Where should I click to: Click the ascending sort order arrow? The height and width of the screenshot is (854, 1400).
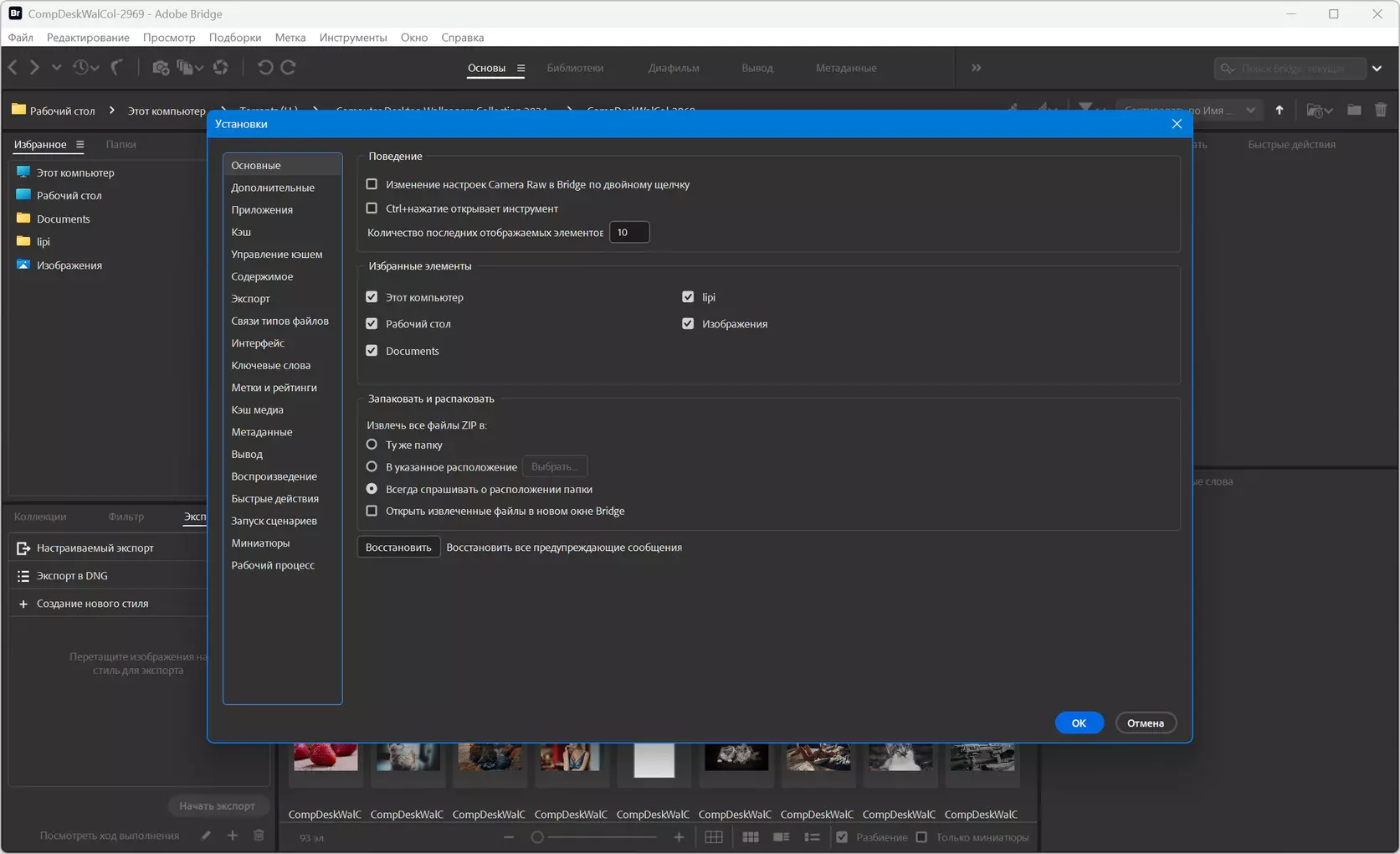click(x=1279, y=111)
